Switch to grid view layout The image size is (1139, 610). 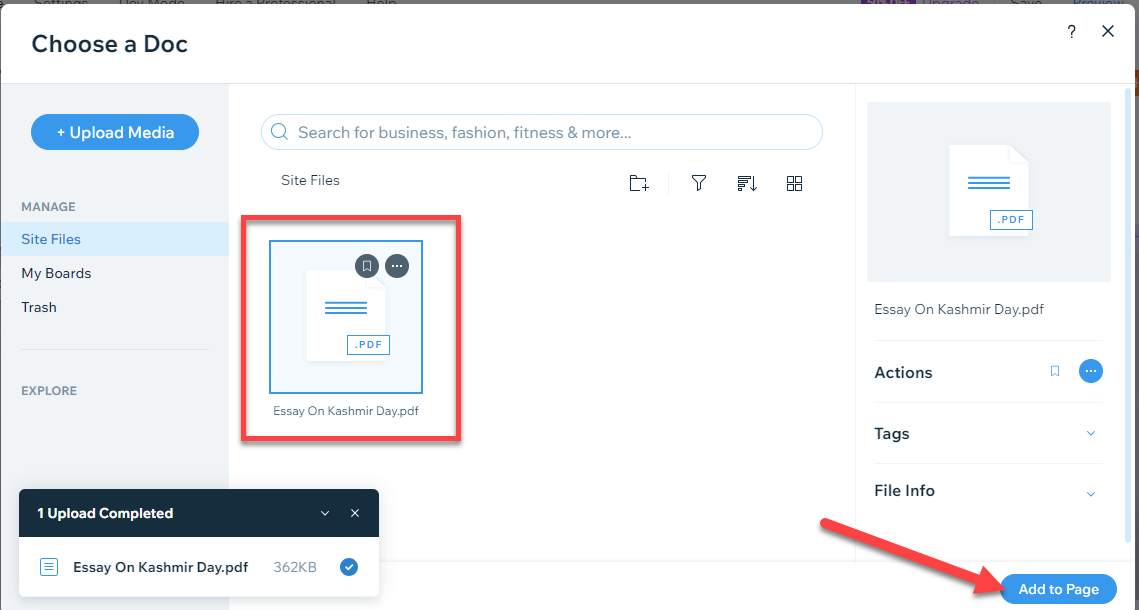coord(794,183)
